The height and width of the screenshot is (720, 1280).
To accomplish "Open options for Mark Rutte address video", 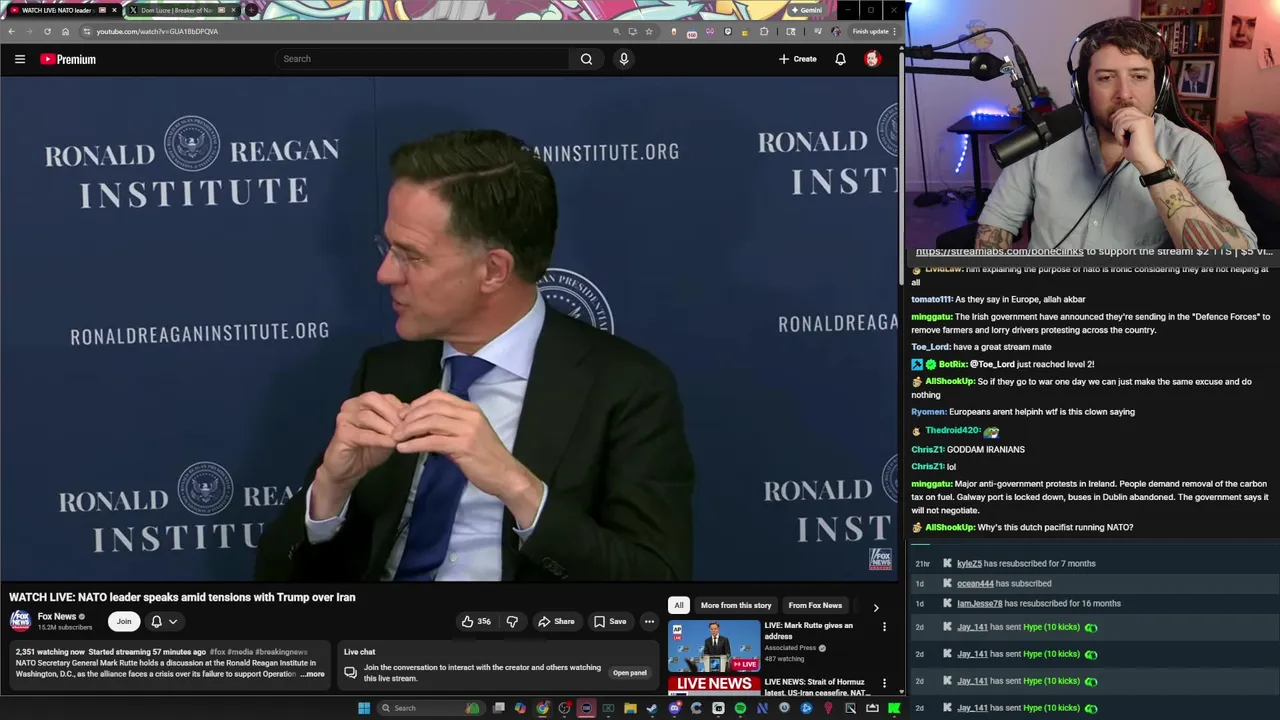I will [884, 627].
